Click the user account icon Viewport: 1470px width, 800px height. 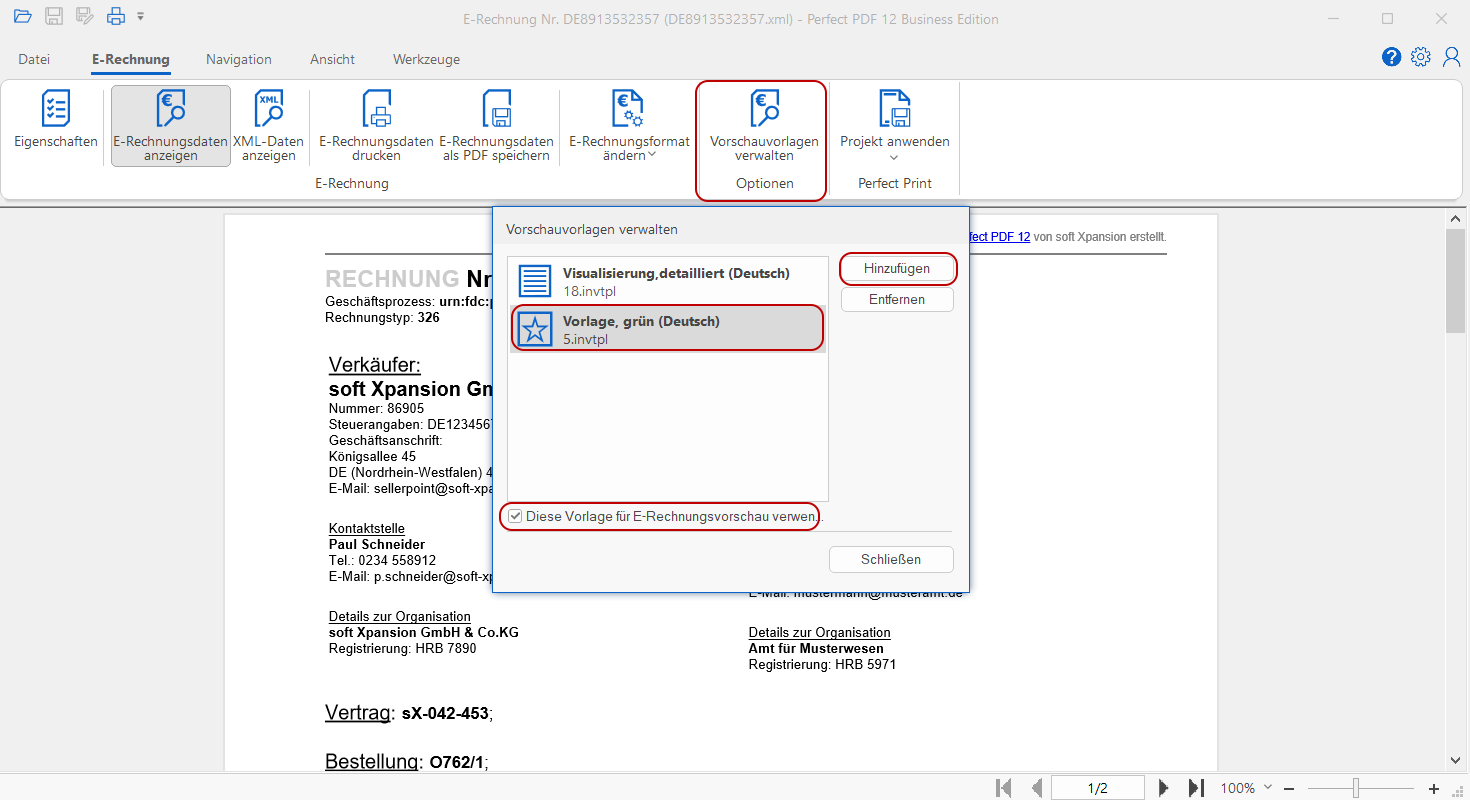click(1451, 57)
